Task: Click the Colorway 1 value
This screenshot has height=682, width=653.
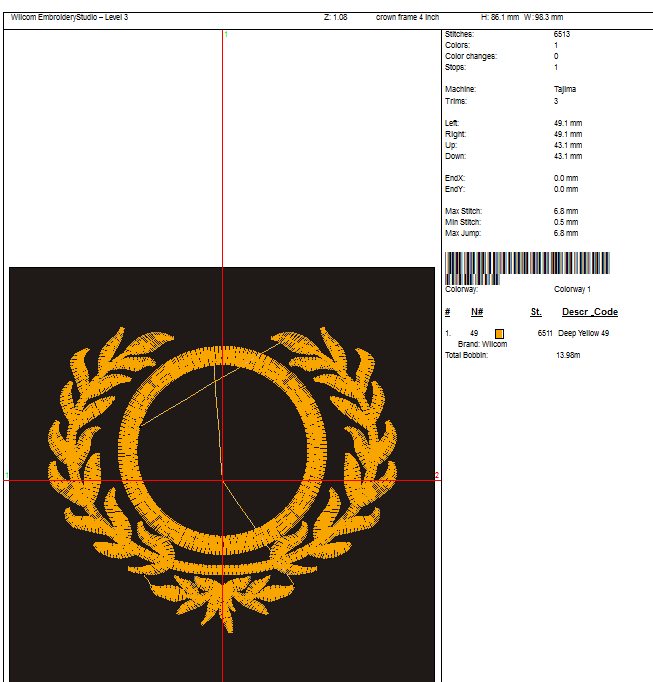Action: point(573,289)
